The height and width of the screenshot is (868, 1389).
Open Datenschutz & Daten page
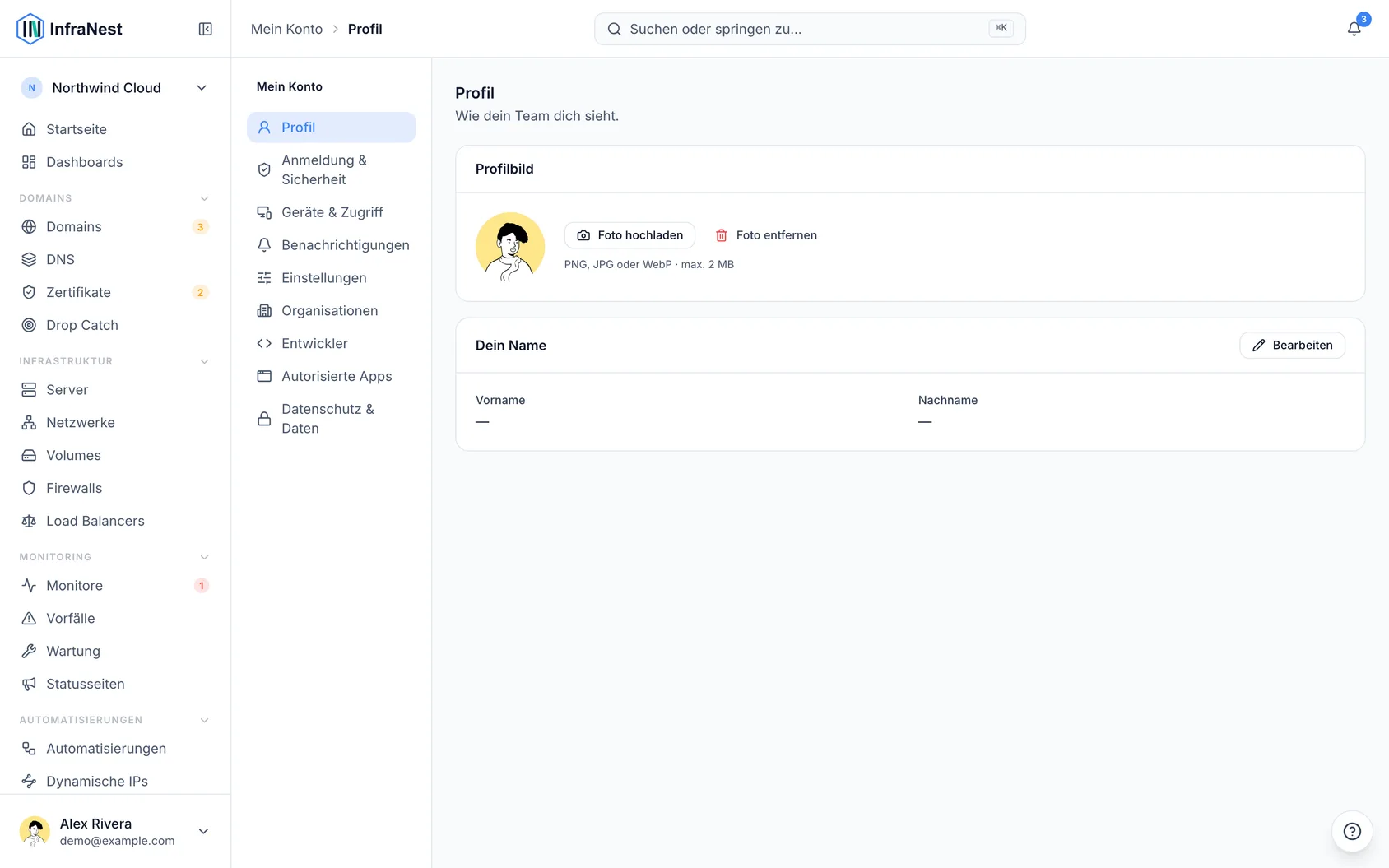tap(331, 419)
